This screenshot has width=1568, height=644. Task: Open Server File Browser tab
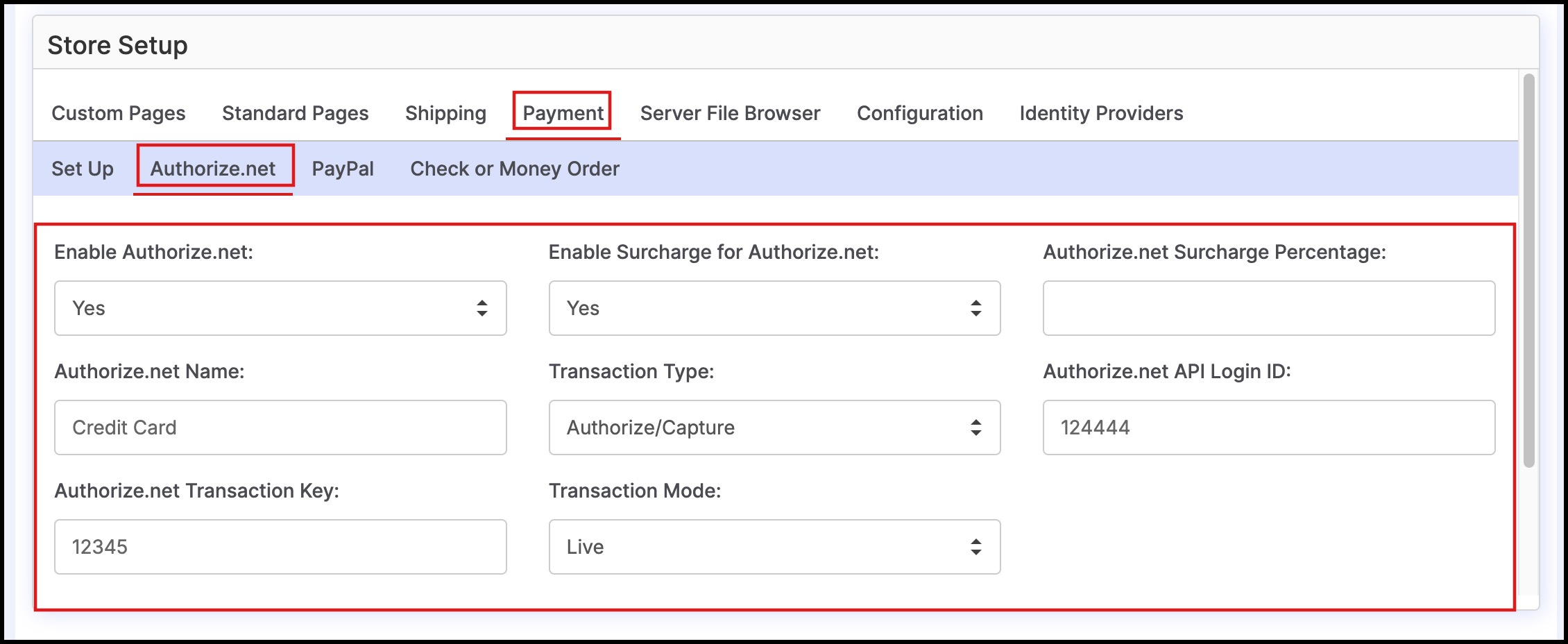coord(730,113)
